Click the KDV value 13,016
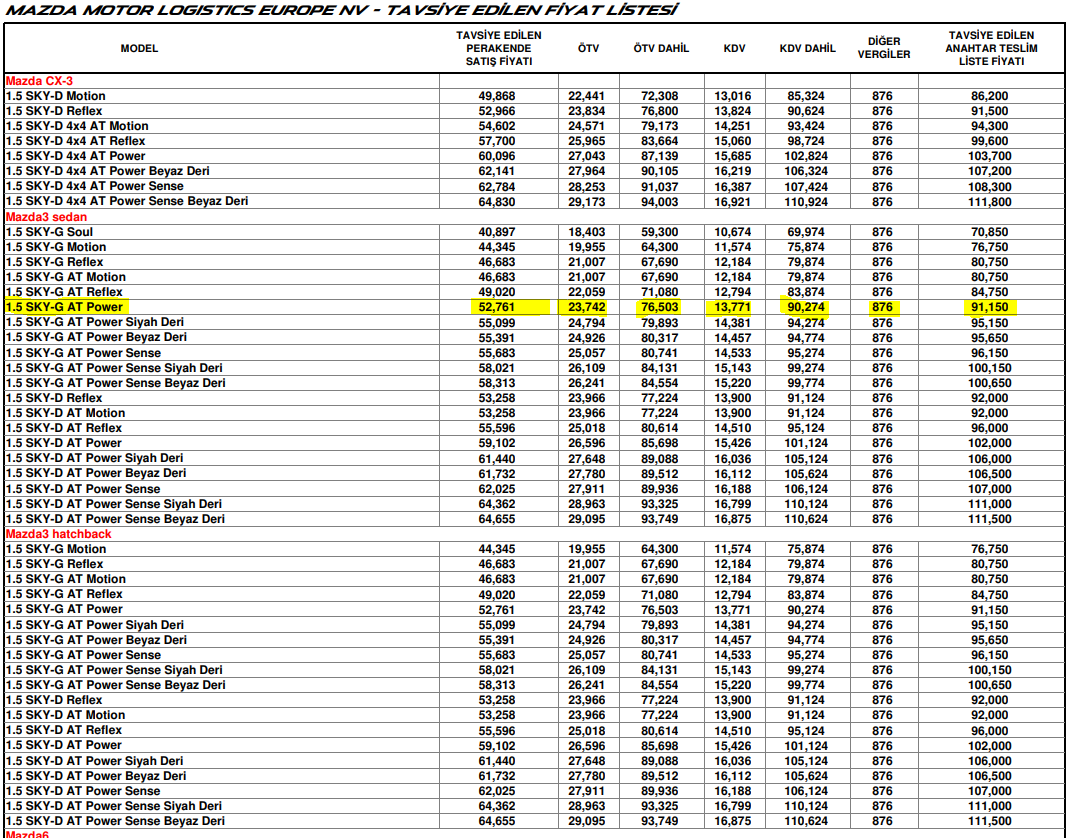 click(732, 96)
